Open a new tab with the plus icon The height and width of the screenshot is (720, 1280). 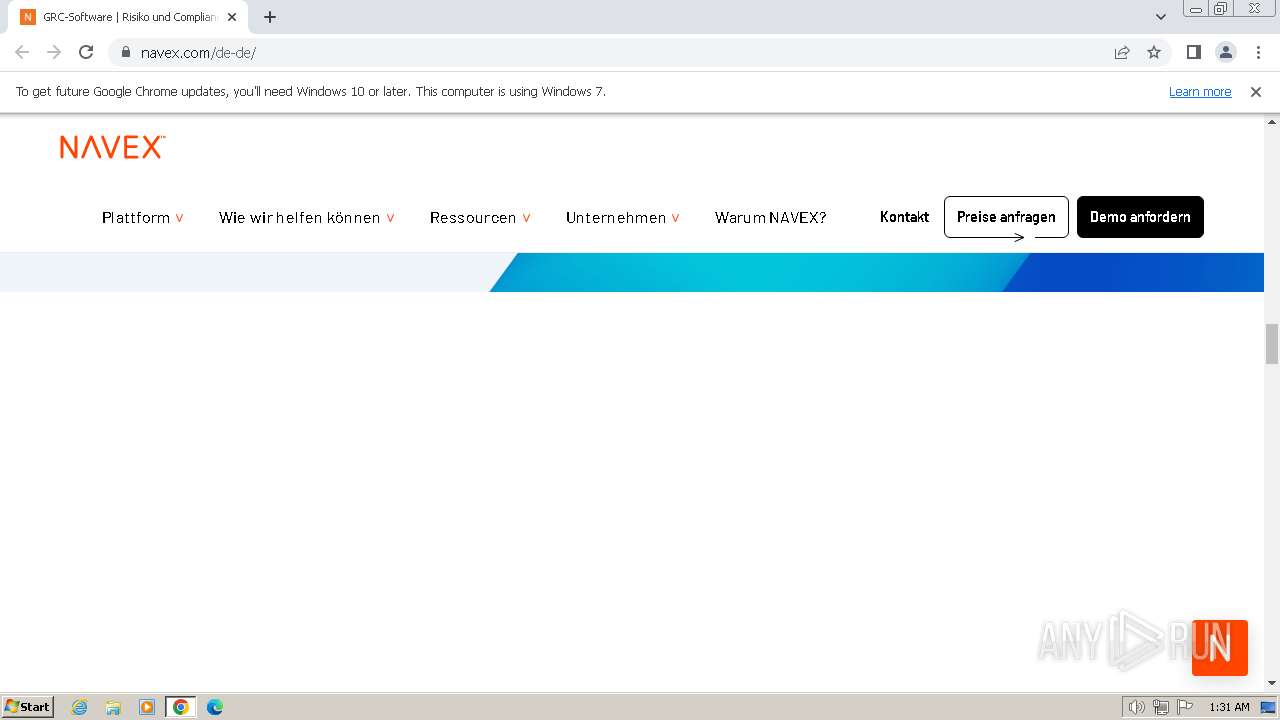click(270, 17)
